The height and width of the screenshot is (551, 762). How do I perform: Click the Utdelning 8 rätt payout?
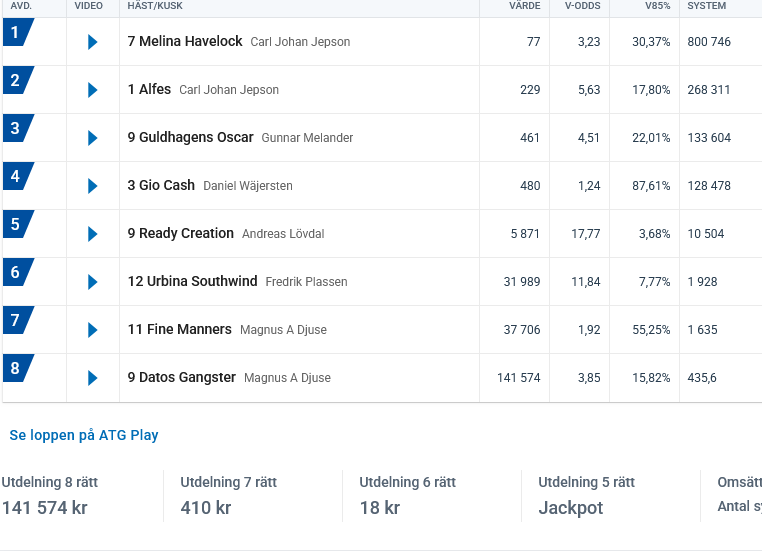coord(45,507)
